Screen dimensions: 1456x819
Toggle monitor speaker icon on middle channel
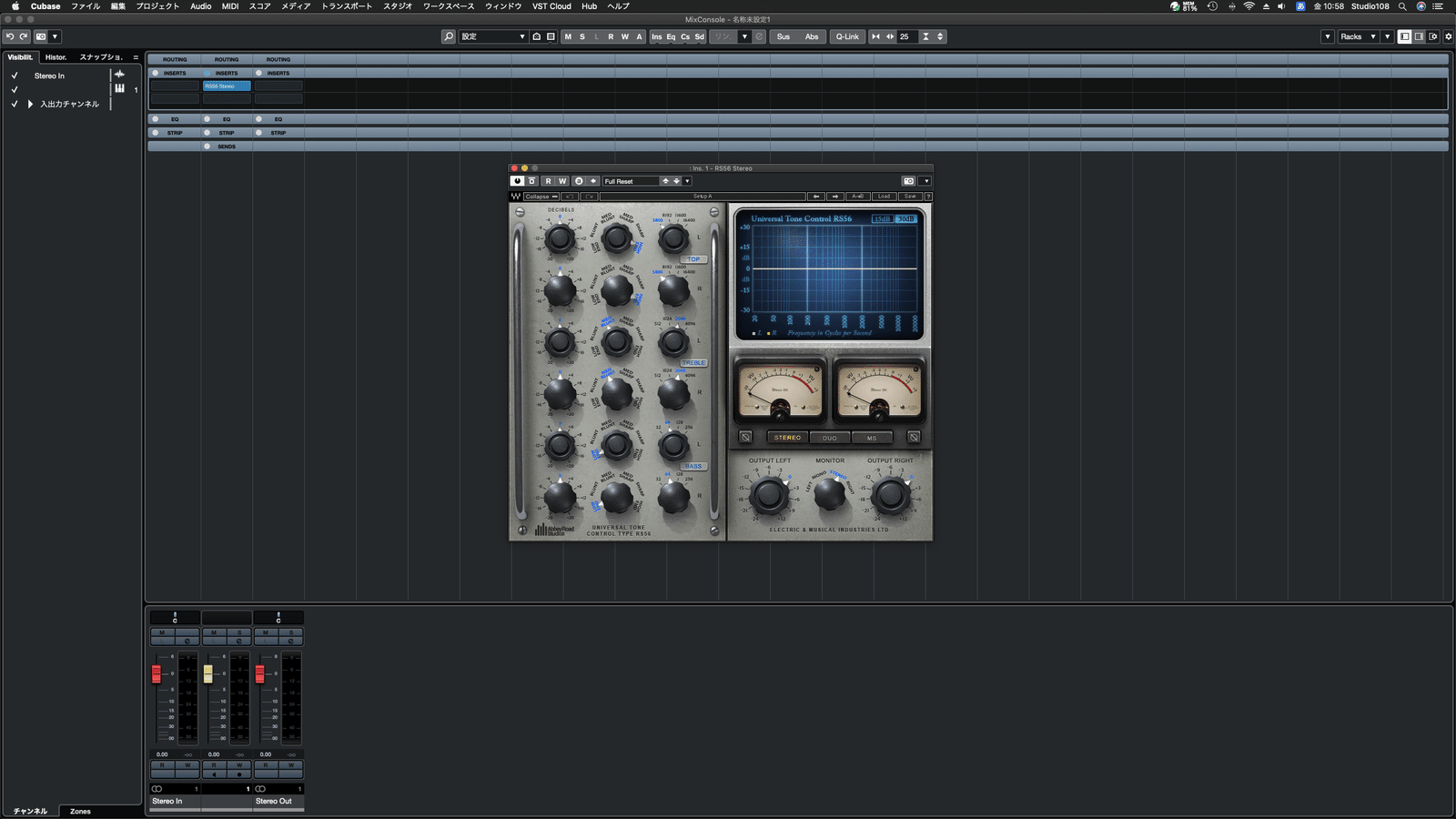(214, 774)
